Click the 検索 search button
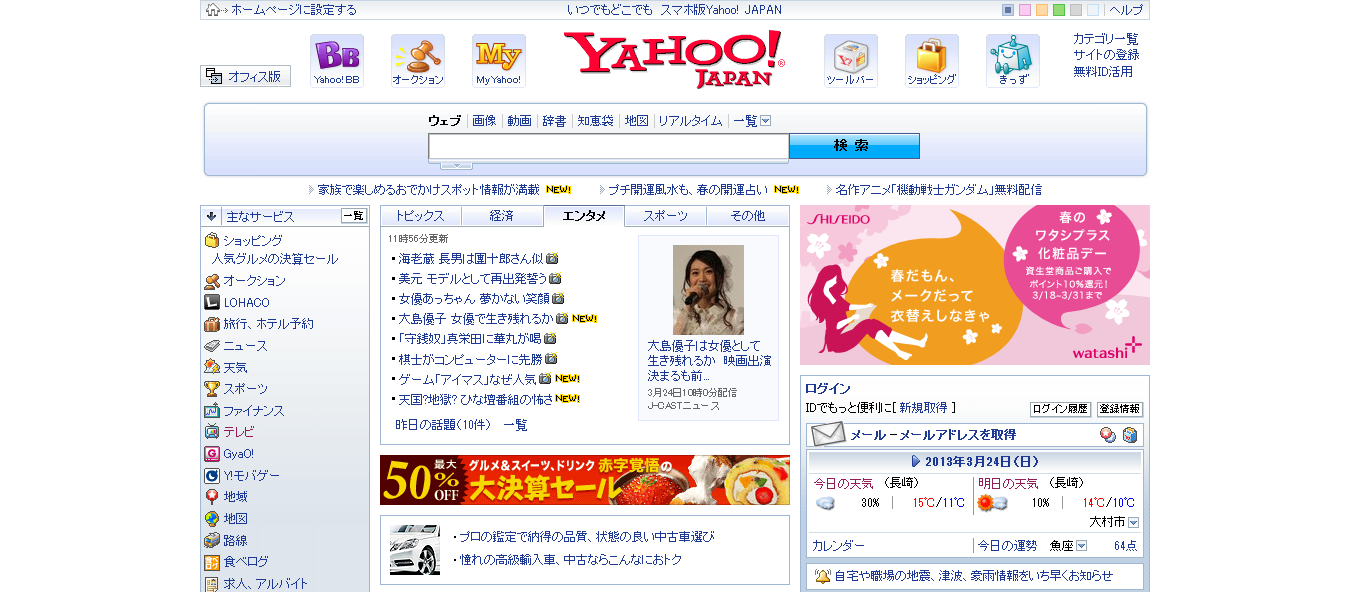 (x=854, y=146)
